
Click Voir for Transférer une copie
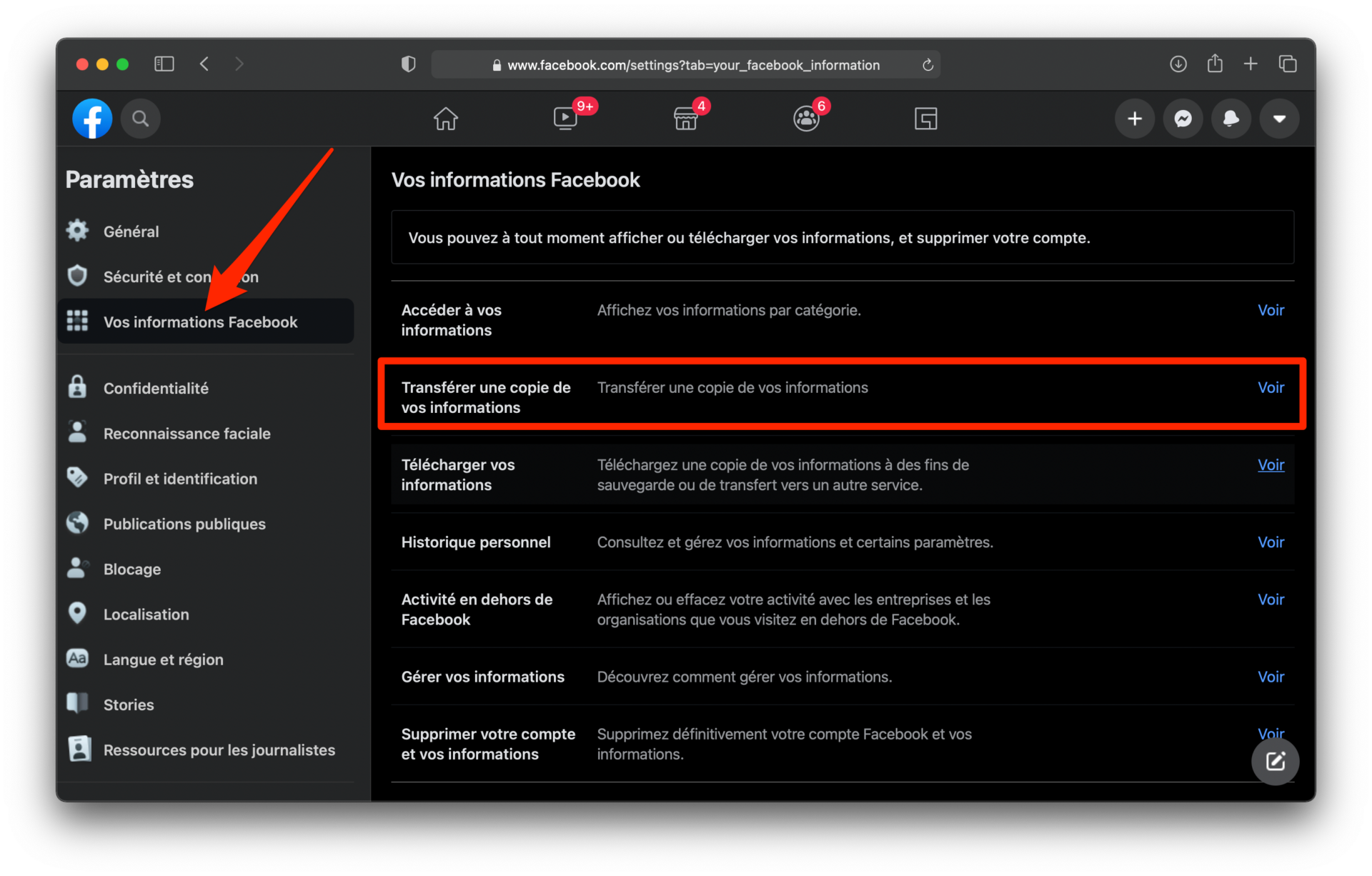tap(1271, 387)
